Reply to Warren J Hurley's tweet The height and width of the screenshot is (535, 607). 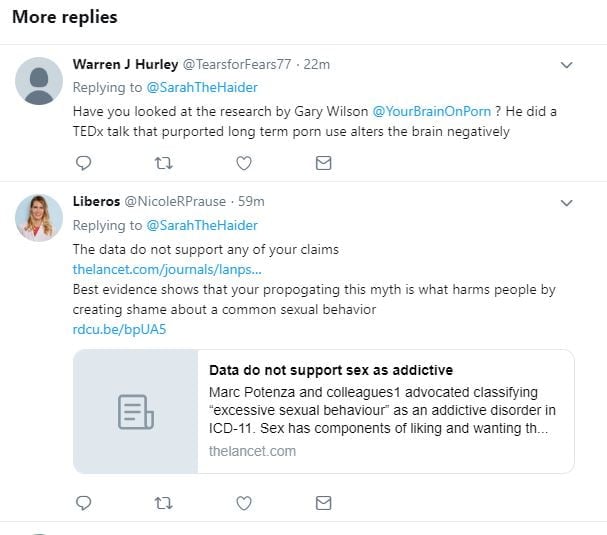(84, 162)
